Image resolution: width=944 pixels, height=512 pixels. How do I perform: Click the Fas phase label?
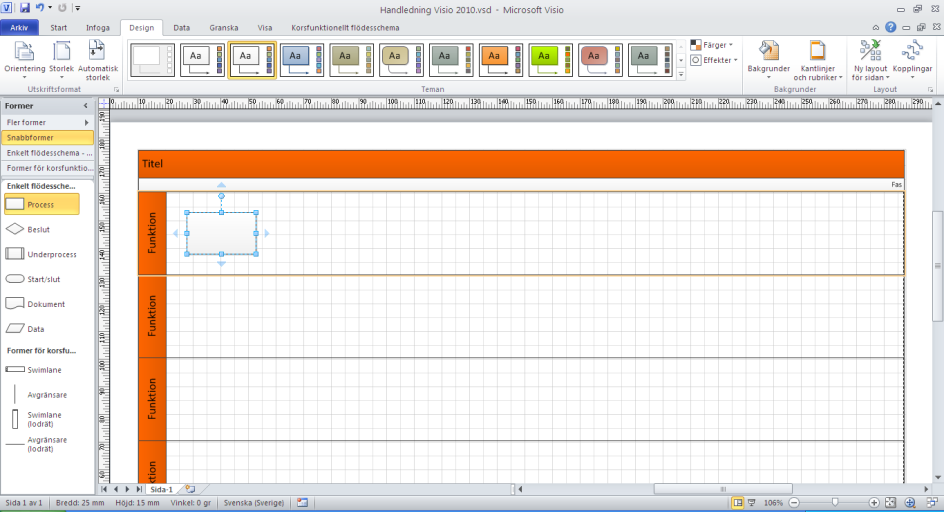(896, 184)
